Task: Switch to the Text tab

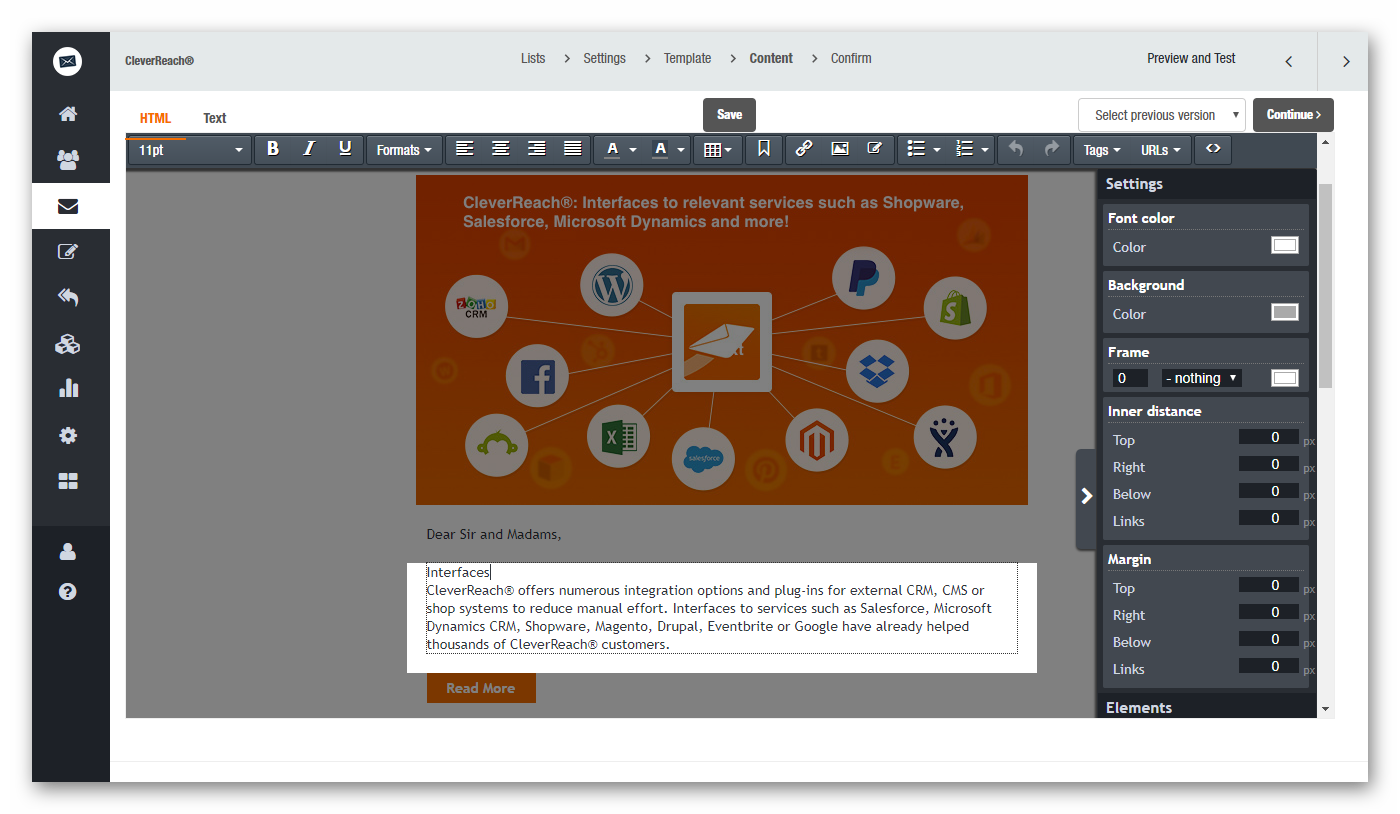Action: (x=215, y=118)
